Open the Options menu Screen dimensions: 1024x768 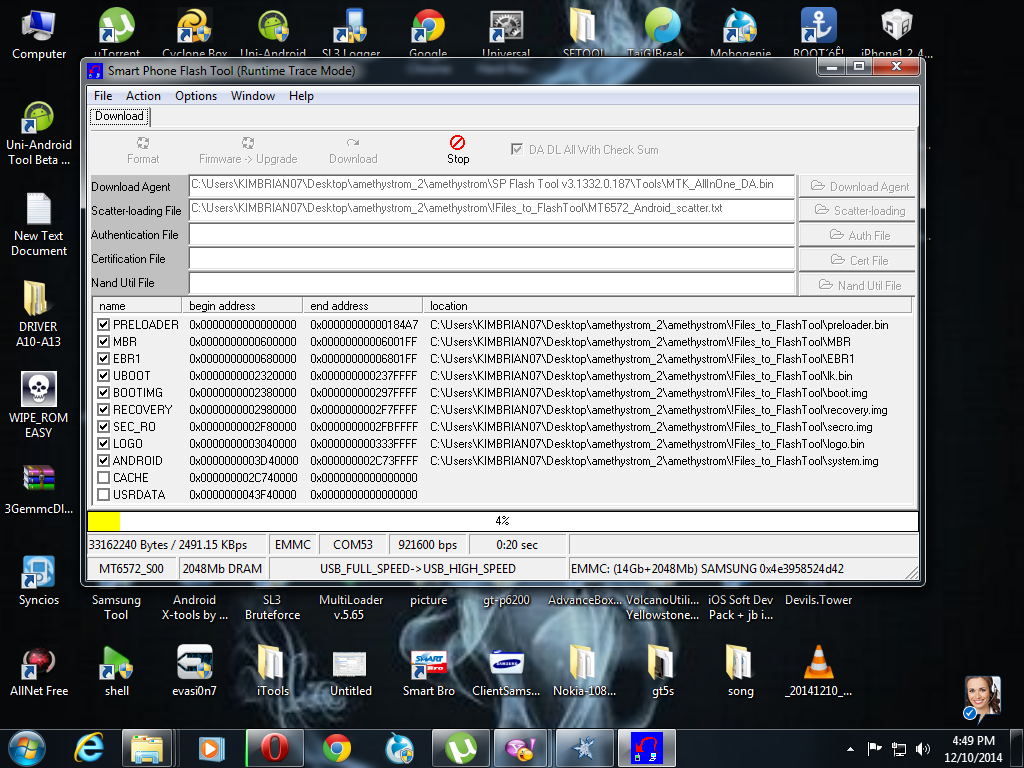(x=196, y=96)
